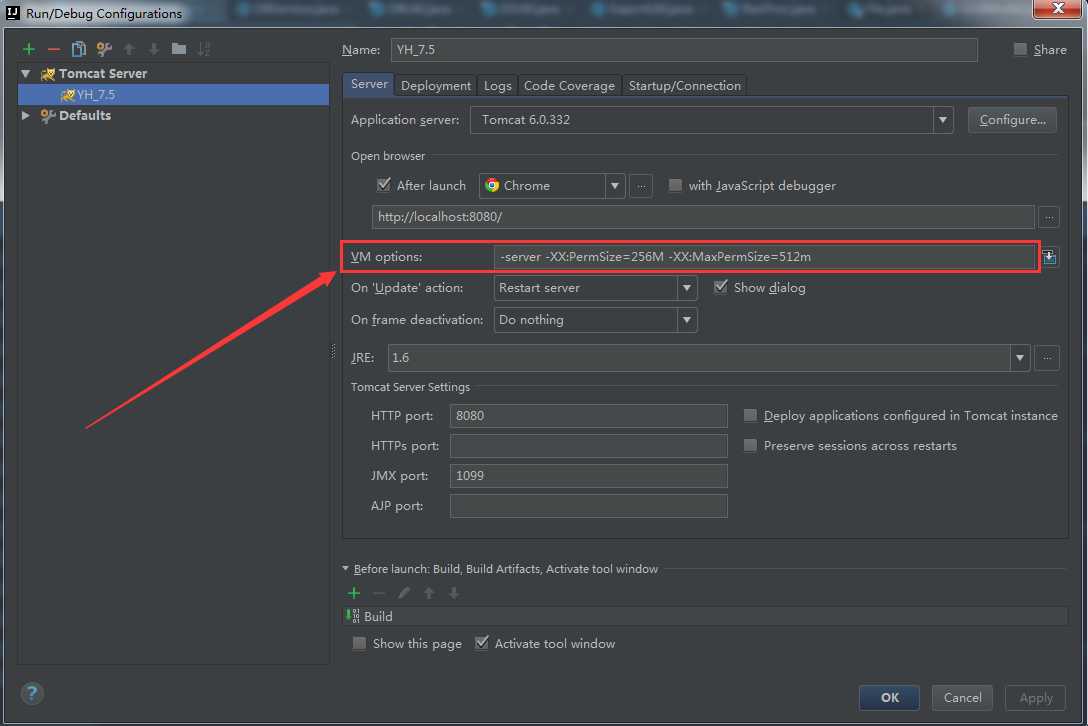Viewport: 1088px width, 726px height.
Task: Close the Run/Debug Configurations dialog
Action: click(x=1057, y=8)
